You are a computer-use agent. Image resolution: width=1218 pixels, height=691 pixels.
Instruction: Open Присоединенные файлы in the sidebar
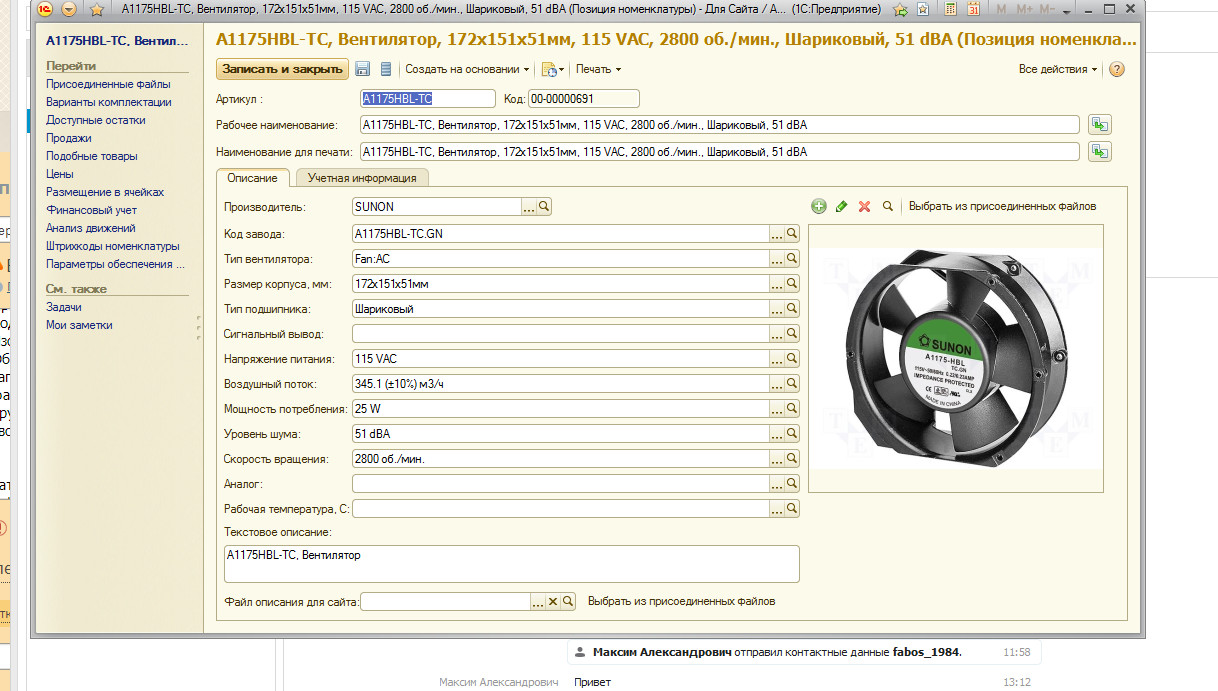tap(108, 84)
